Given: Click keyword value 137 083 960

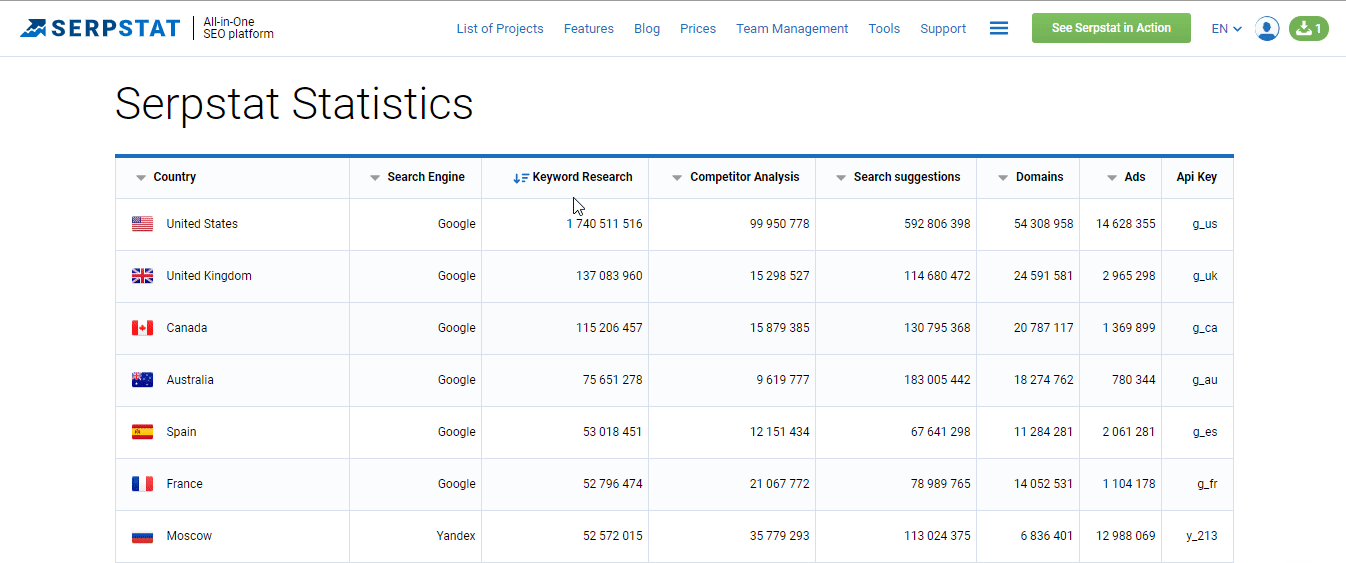Looking at the screenshot, I should 609,276.
